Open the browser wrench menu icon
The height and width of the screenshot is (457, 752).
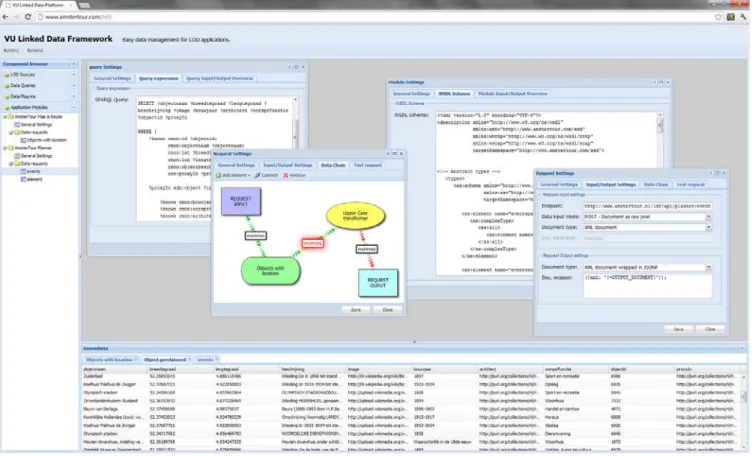pos(743,17)
